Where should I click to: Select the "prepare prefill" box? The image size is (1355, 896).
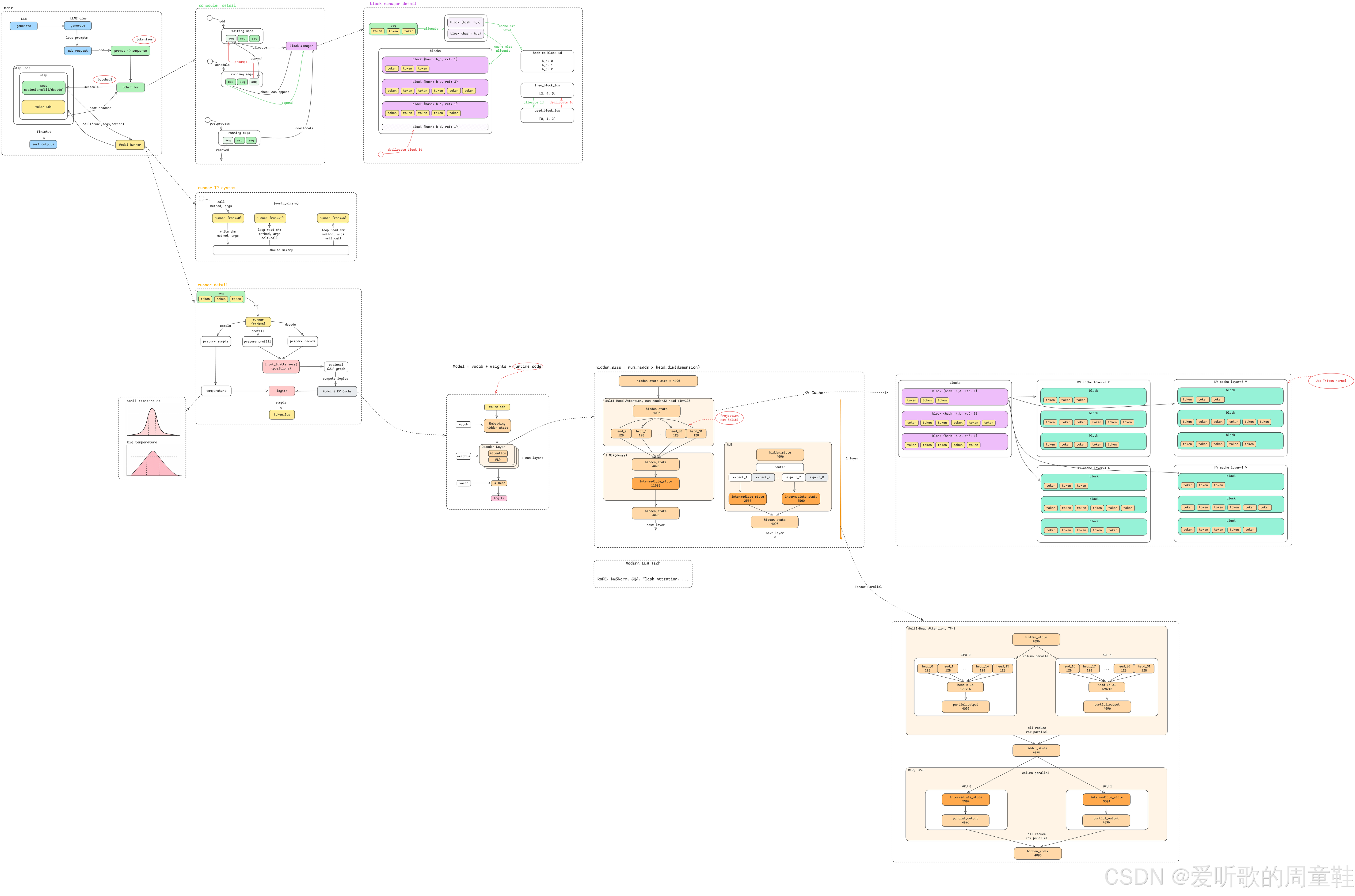coord(258,342)
